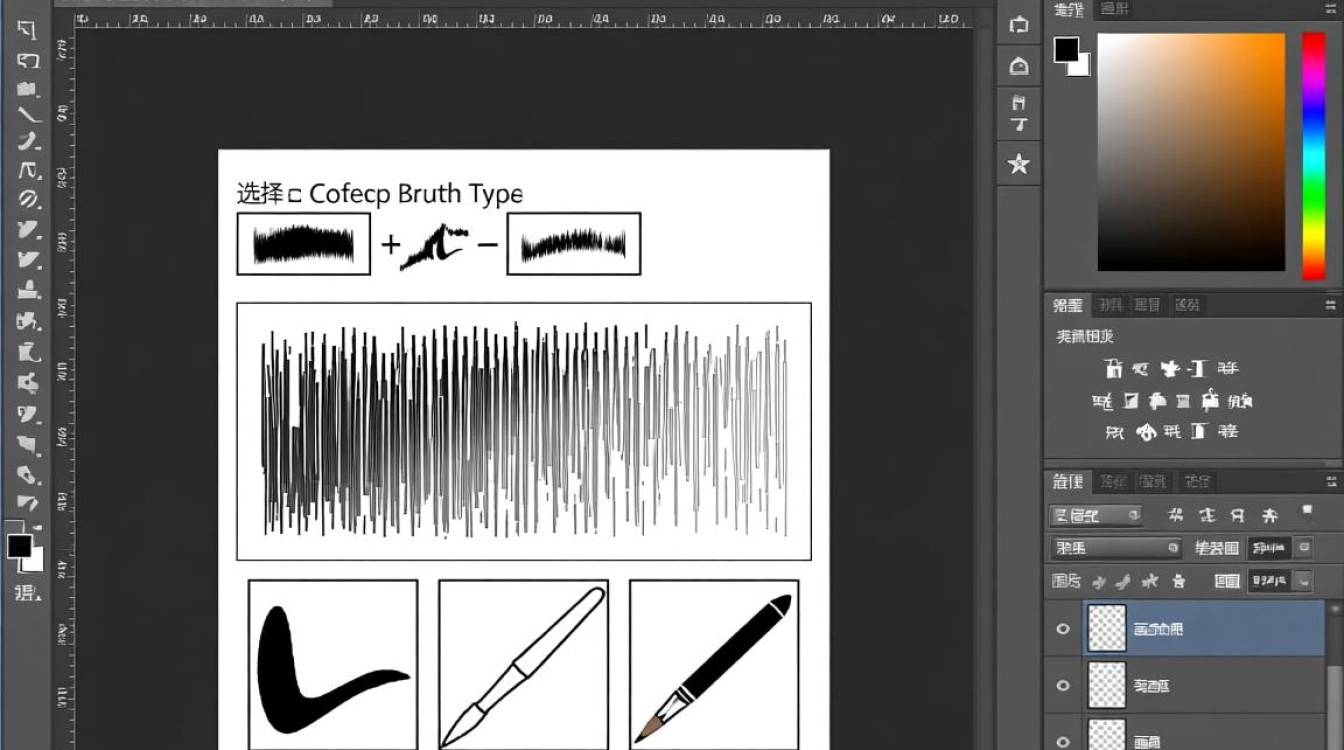This screenshot has height=750, width=1344.
Task: Pick a shade in the orange color field
Action: [x=1191, y=152]
